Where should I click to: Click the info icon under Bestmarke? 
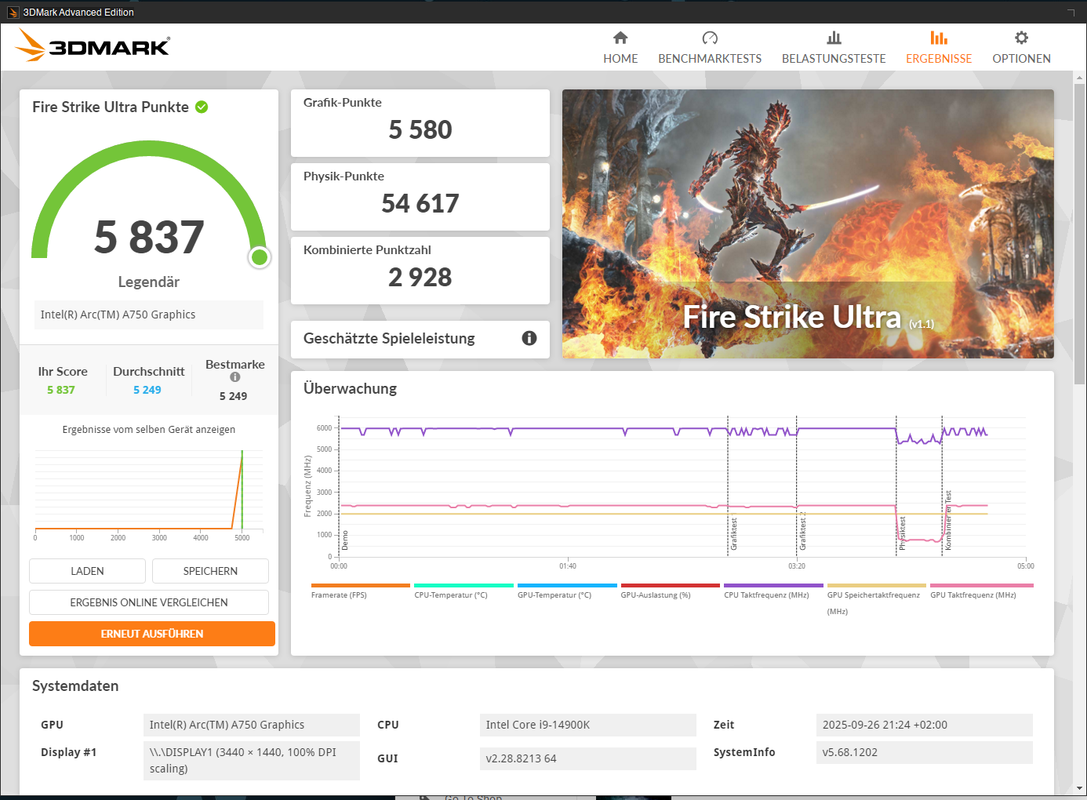235,377
